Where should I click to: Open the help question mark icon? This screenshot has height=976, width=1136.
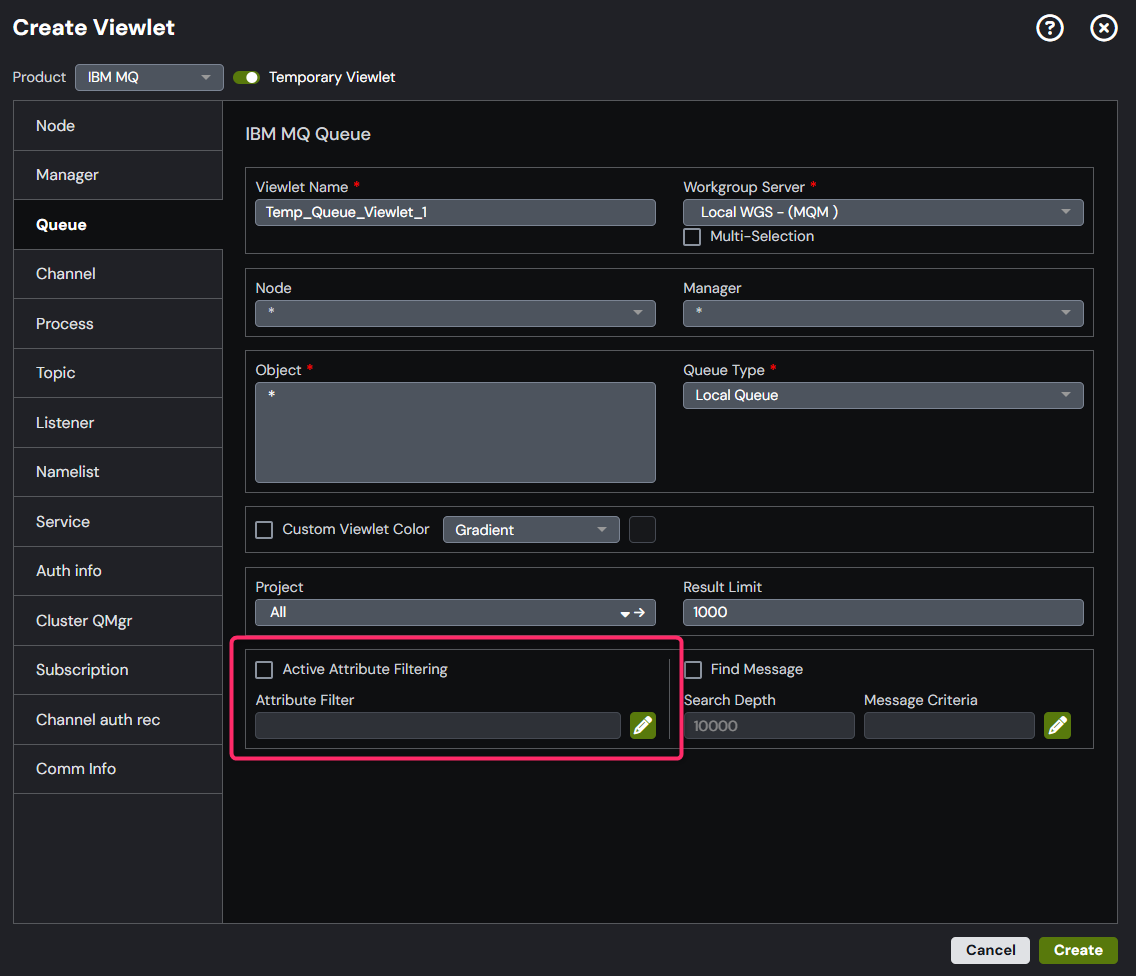coord(1050,28)
